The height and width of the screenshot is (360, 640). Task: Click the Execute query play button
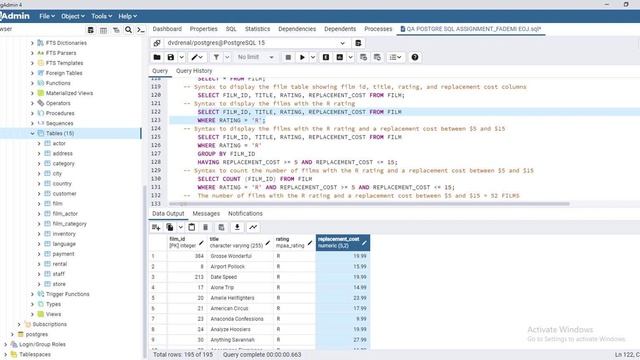302,57
